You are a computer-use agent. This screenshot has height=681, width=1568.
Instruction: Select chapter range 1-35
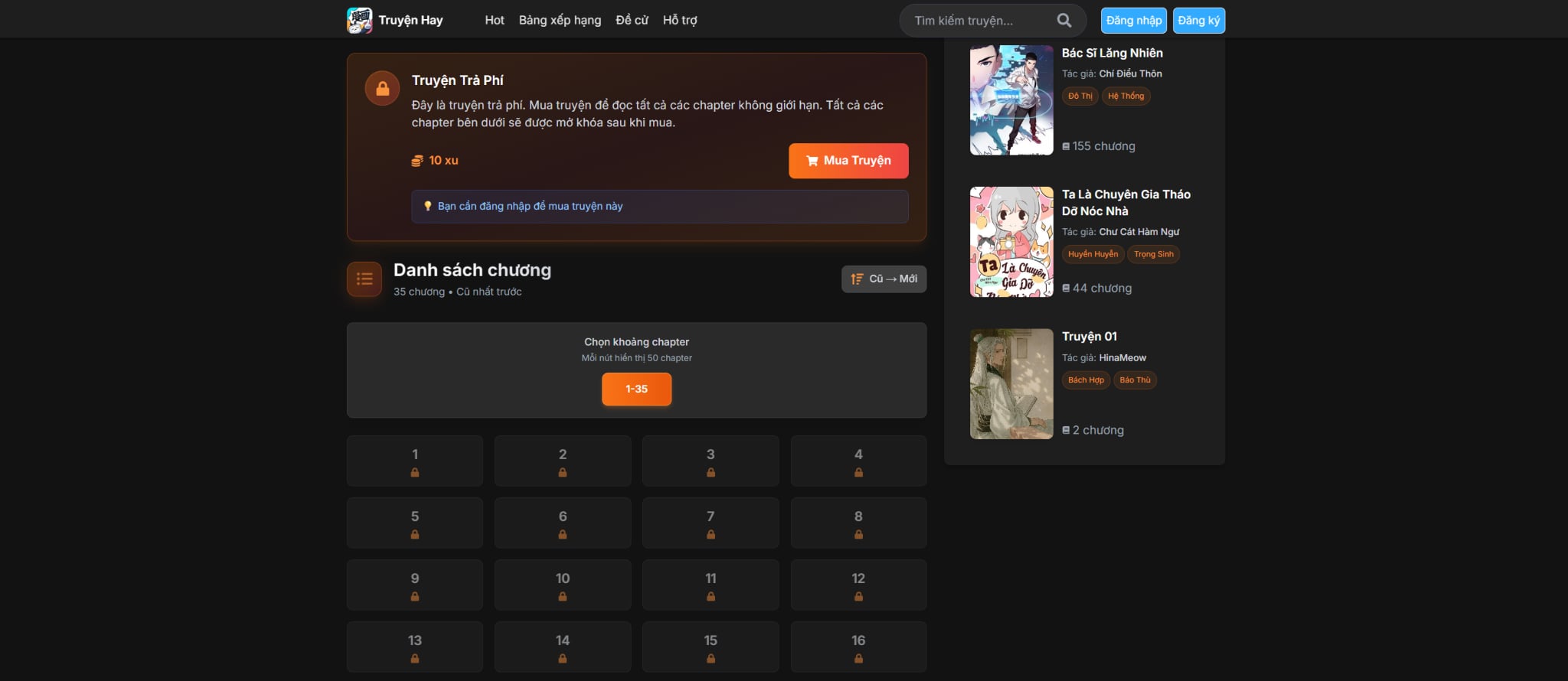(x=636, y=389)
